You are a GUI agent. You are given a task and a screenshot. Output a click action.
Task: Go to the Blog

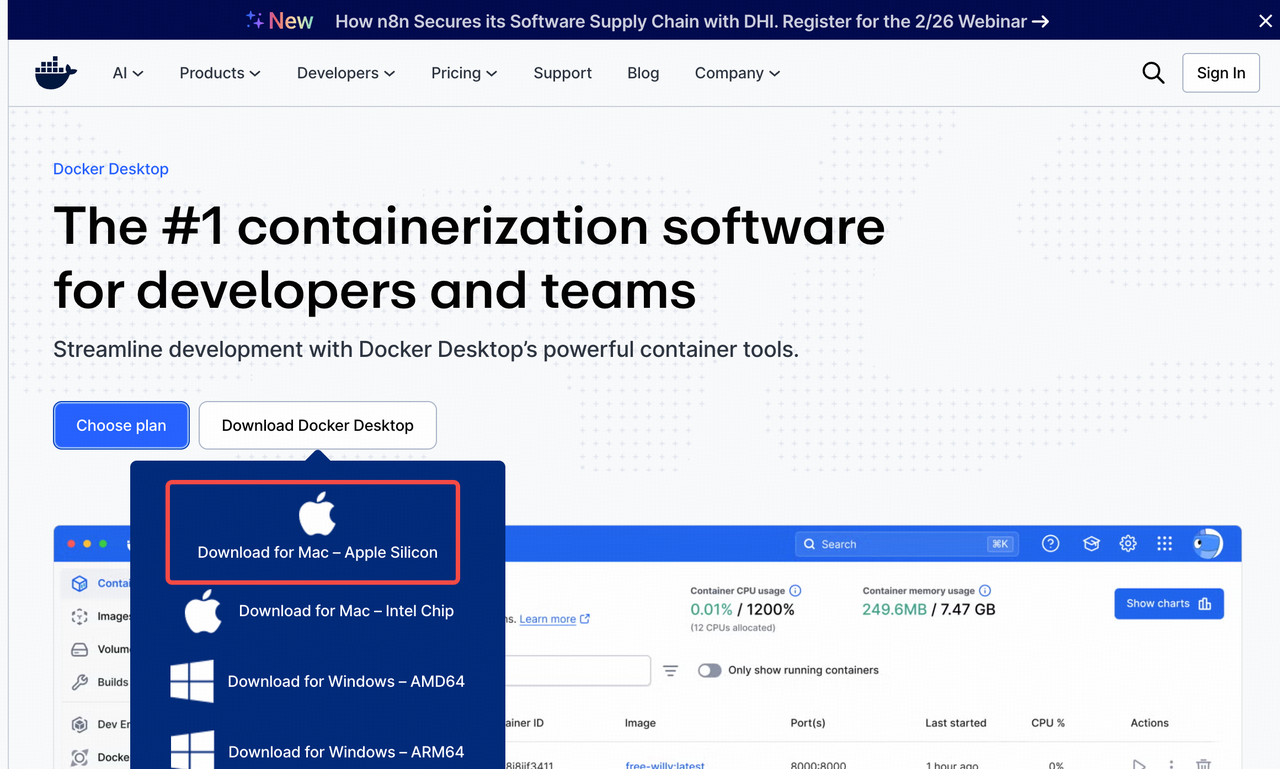click(x=643, y=73)
